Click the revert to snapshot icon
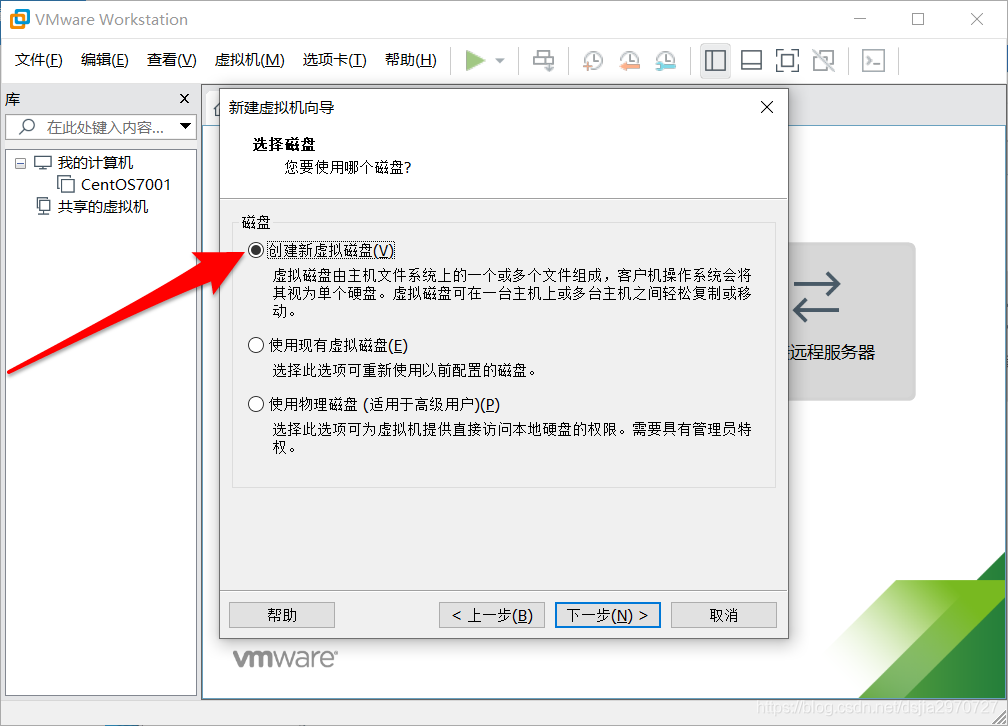Image resolution: width=1008 pixels, height=726 pixels. tap(629, 60)
